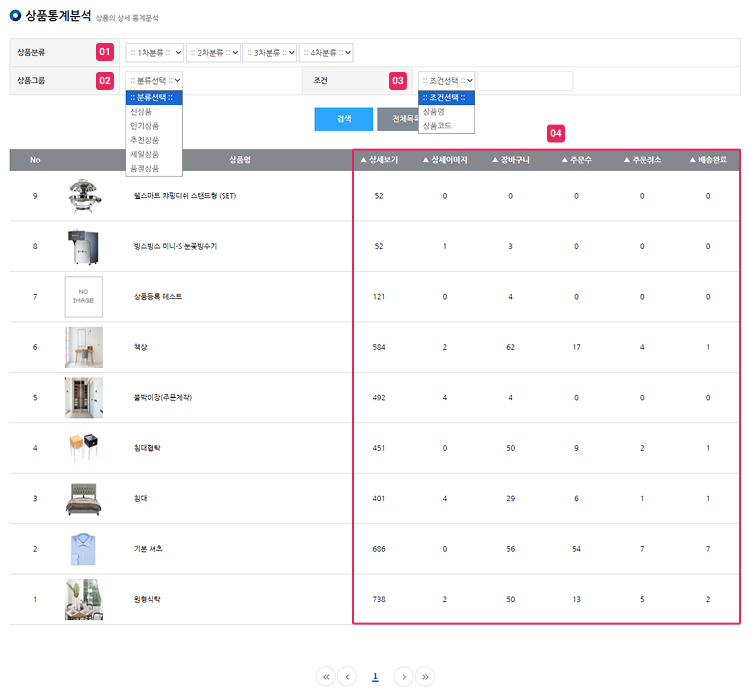The height and width of the screenshot is (696, 750).
Task: Sort by 배송완료 column
Action: point(708,160)
